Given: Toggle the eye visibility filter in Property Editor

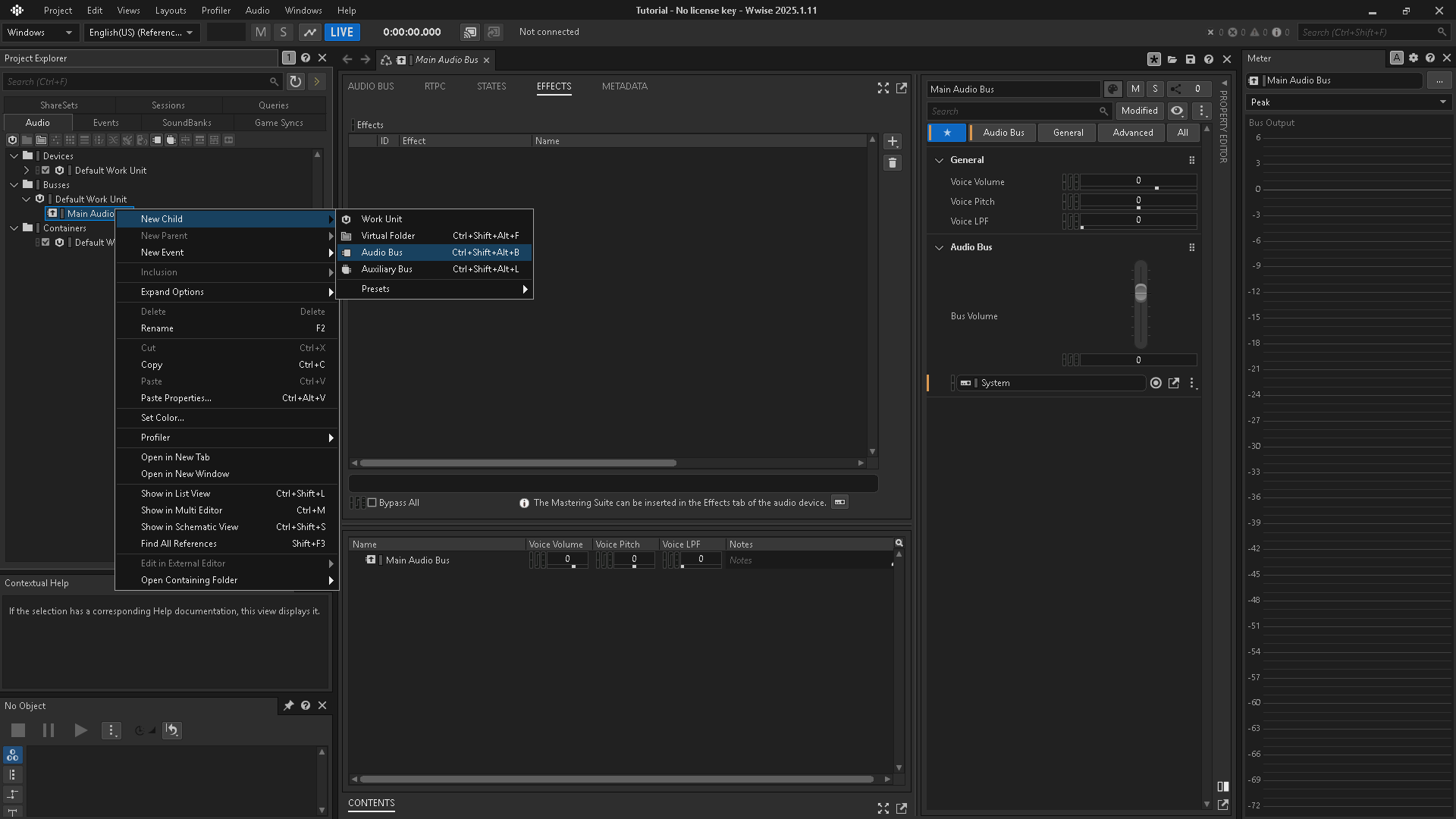Looking at the screenshot, I should [x=1177, y=111].
